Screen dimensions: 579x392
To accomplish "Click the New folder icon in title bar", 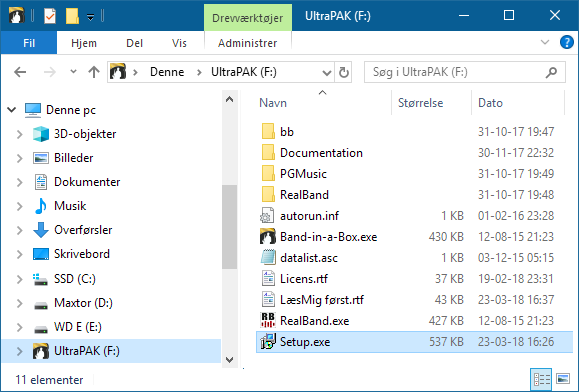I will [72, 16].
